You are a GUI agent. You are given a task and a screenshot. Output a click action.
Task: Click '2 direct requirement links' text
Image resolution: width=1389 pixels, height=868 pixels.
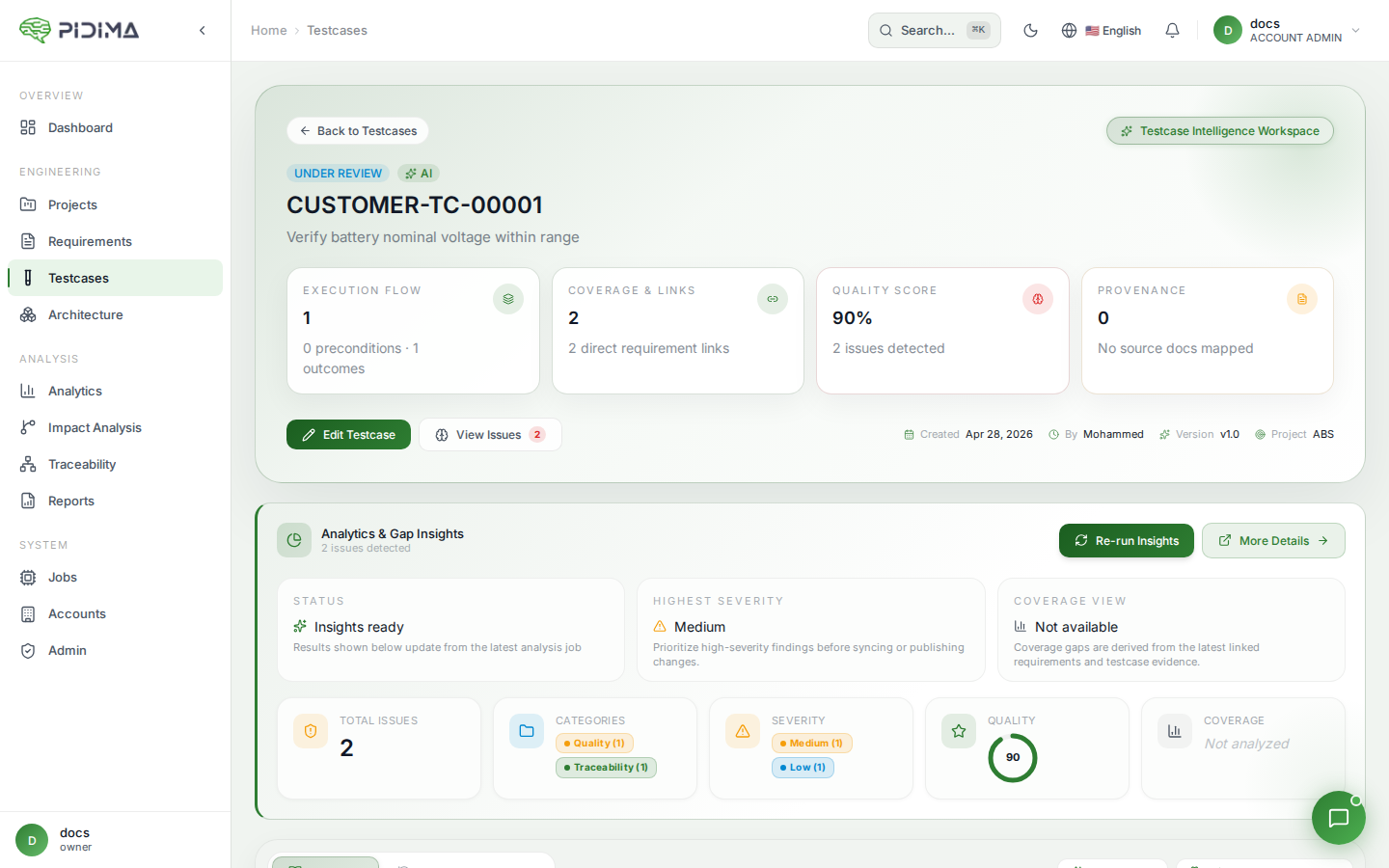click(648, 348)
